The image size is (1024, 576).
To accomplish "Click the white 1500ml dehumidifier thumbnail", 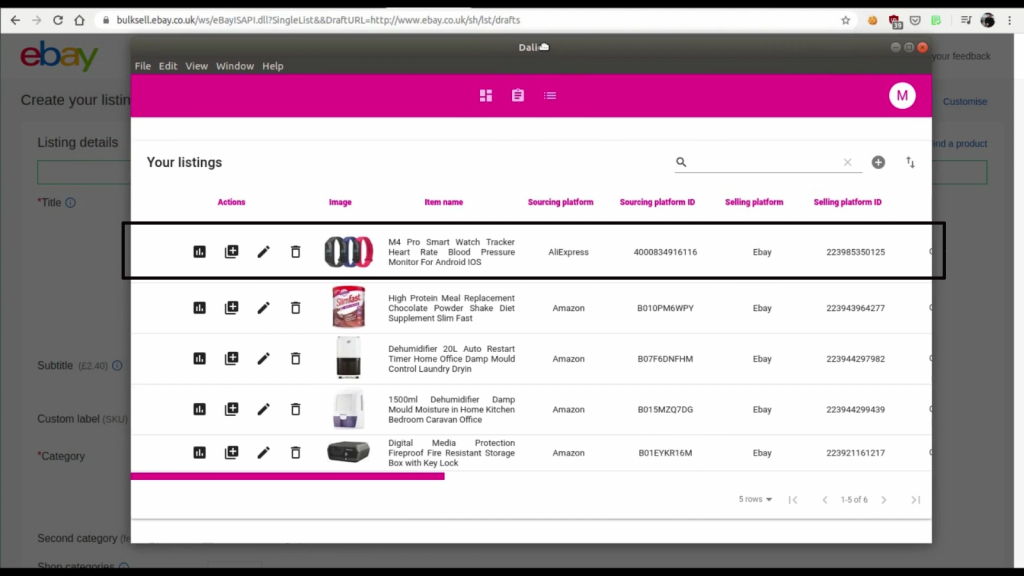I will click(349, 409).
